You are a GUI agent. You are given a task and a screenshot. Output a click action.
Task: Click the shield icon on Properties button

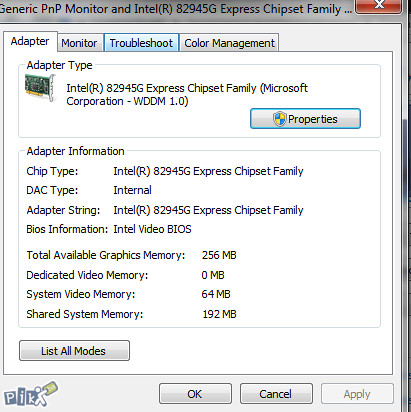tap(279, 119)
